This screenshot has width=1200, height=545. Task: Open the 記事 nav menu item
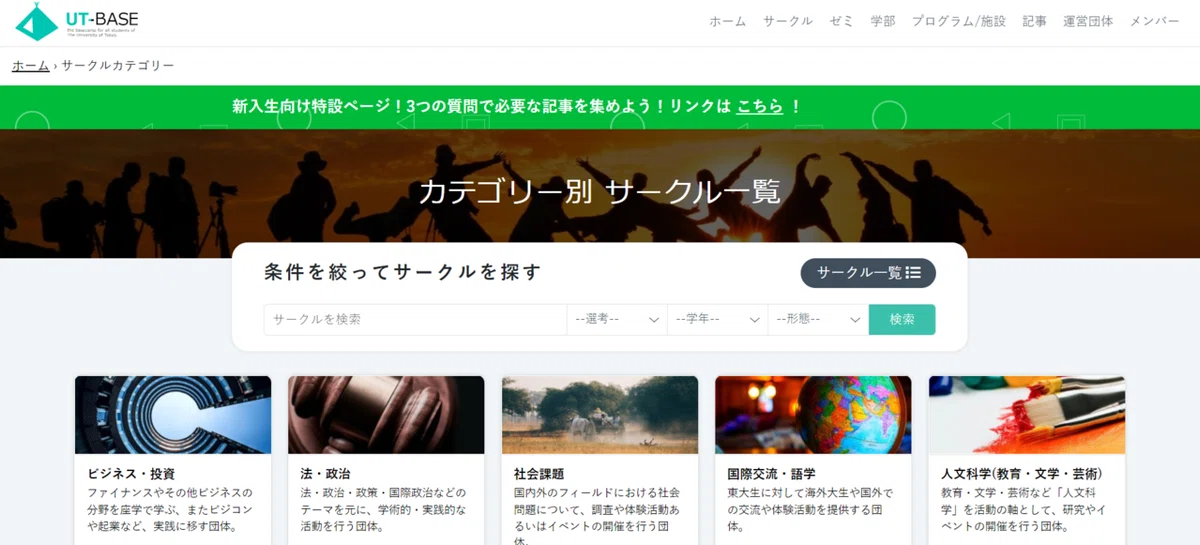pos(1035,21)
